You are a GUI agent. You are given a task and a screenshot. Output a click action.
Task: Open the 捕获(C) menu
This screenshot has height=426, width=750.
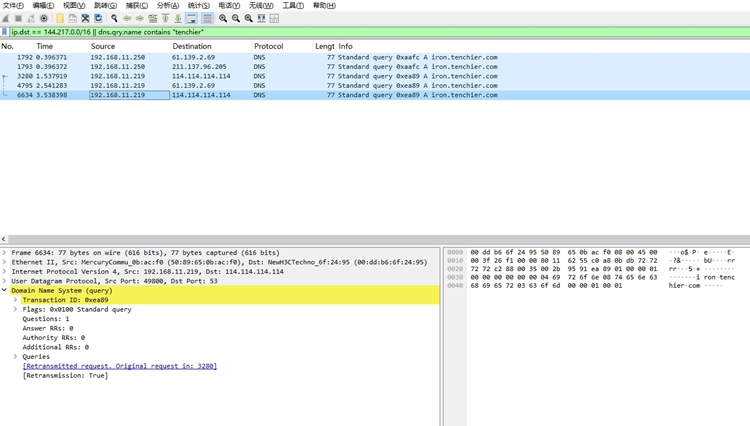137,5
